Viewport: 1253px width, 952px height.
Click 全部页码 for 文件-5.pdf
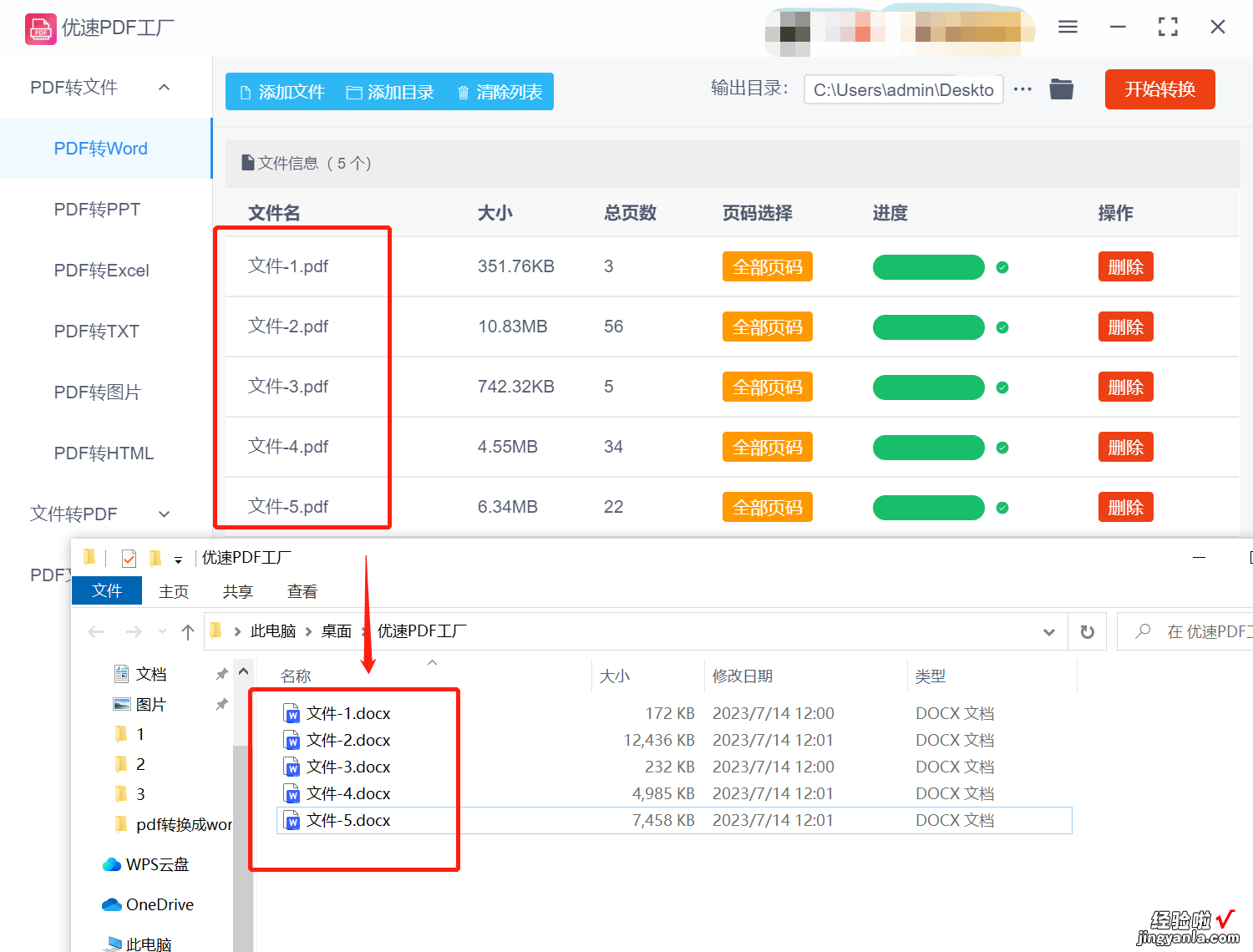[768, 508]
